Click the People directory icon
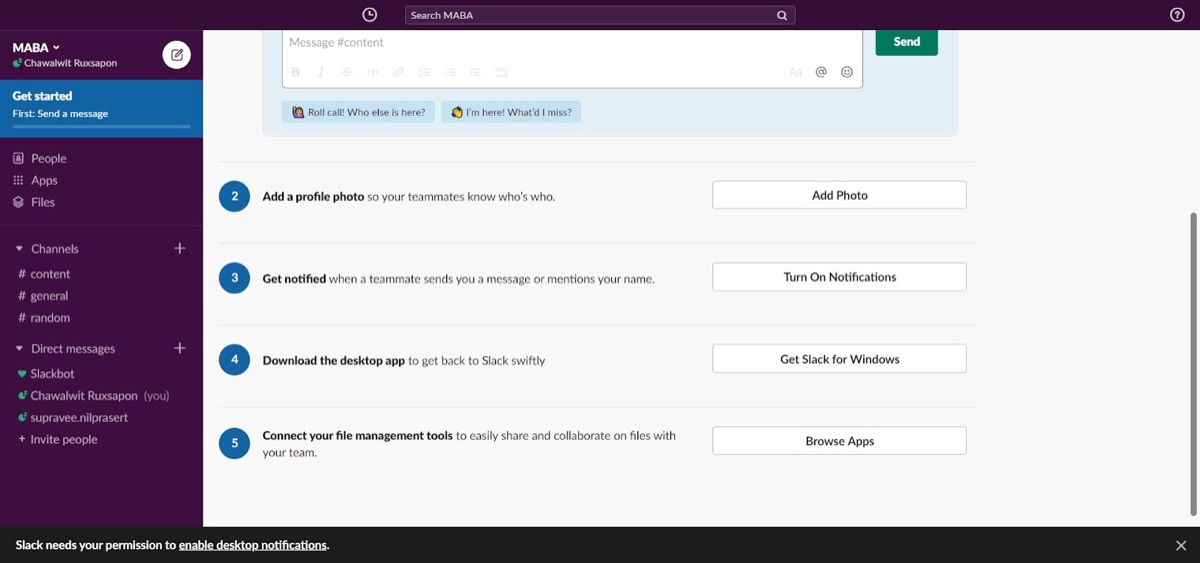The height and width of the screenshot is (563, 1200). pyautogui.click(x=18, y=158)
